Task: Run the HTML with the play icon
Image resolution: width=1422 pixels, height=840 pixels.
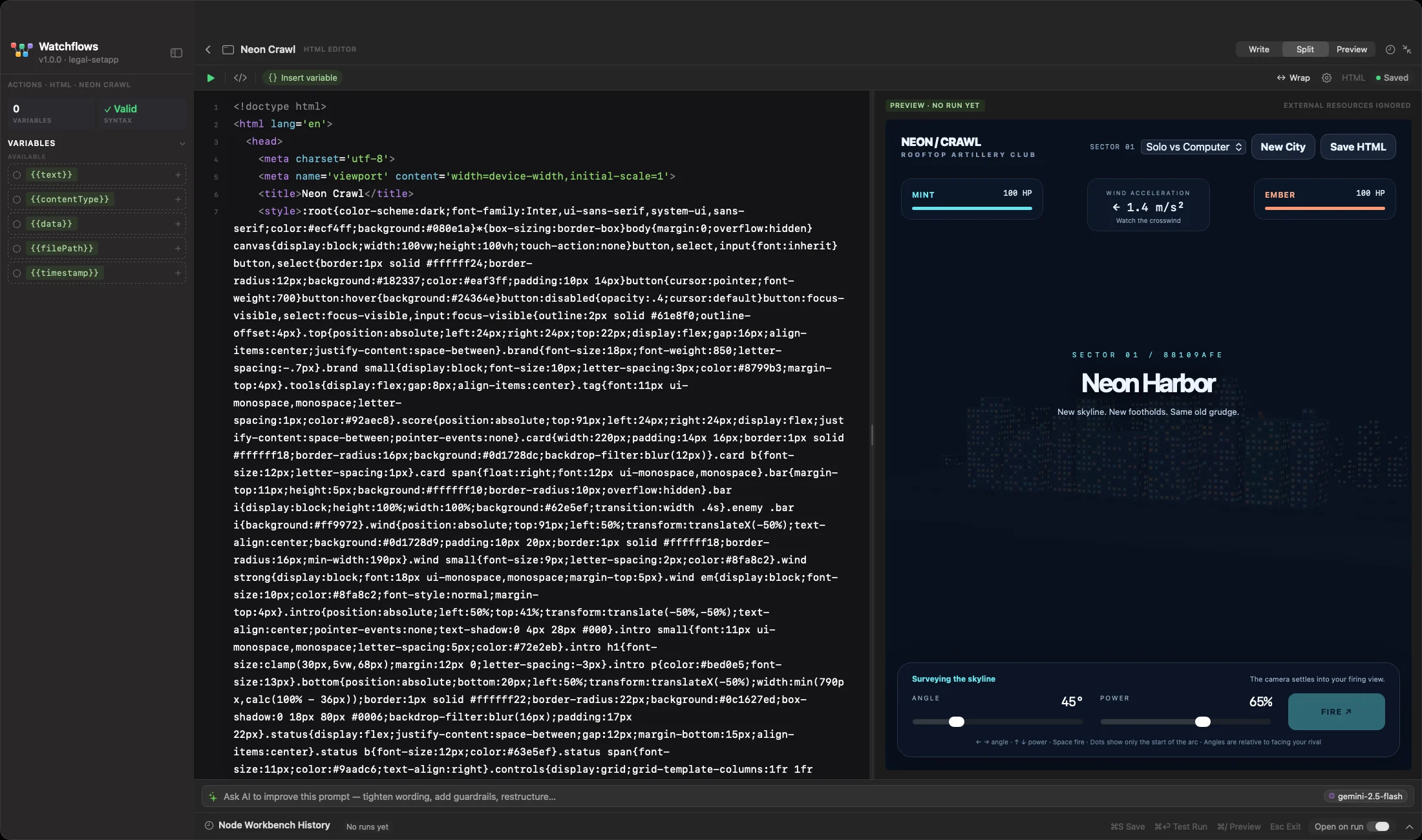Action: point(211,78)
